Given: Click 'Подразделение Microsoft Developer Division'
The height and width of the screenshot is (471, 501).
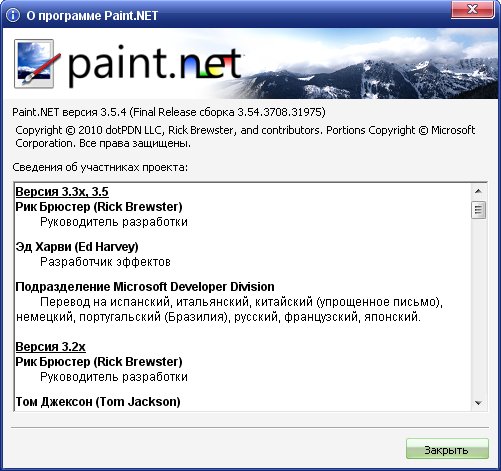Looking at the screenshot, I should [x=145, y=287].
